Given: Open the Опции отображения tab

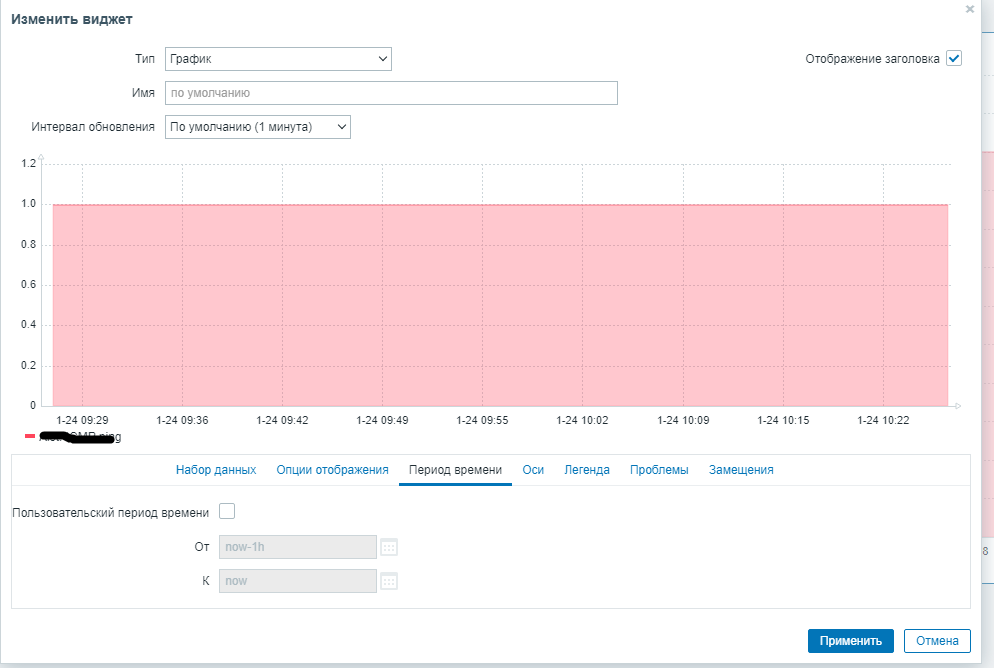Looking at the screenshot, I should click(332, 470).
